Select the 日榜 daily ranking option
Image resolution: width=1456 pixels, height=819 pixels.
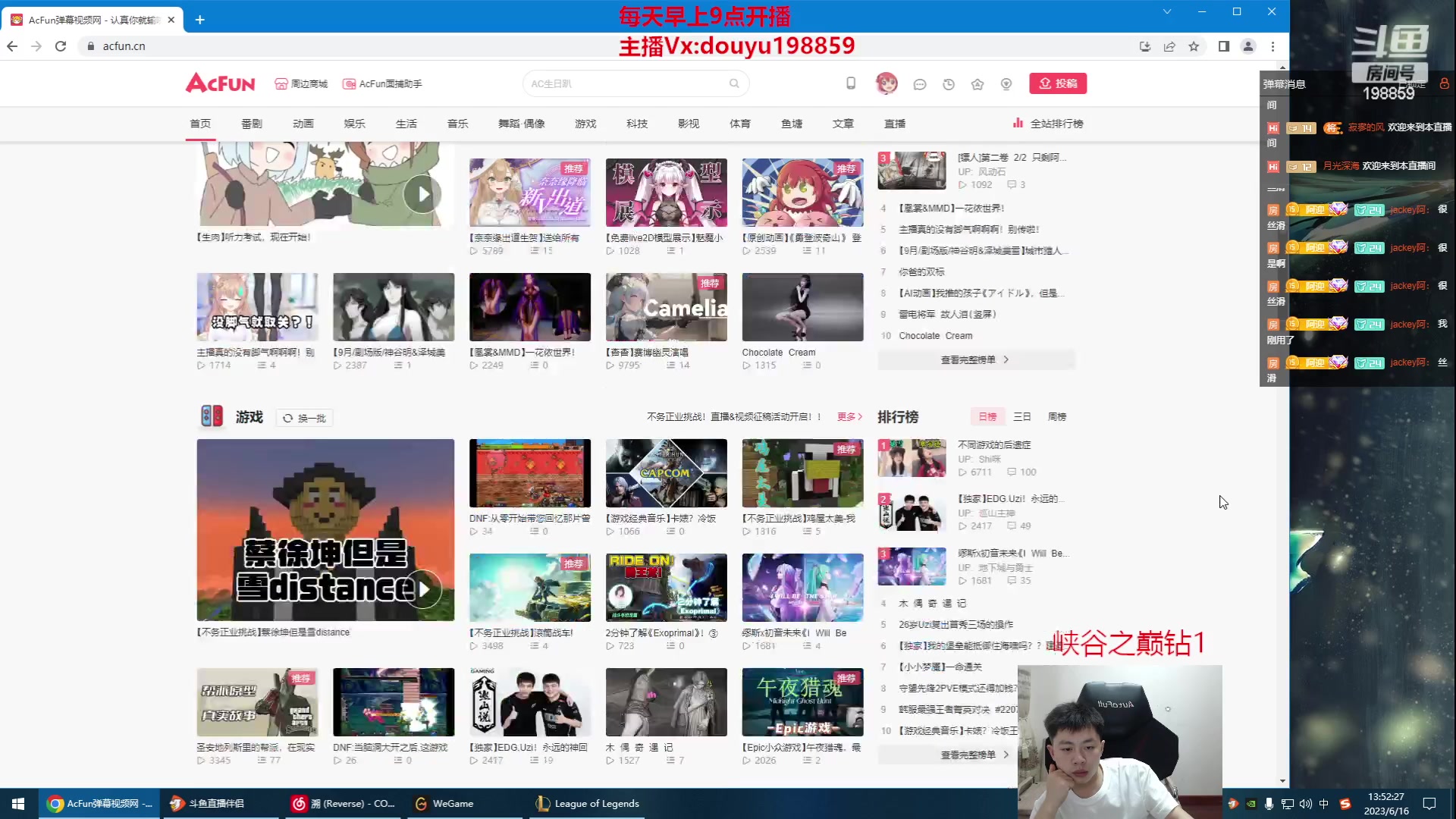point(987,416)
